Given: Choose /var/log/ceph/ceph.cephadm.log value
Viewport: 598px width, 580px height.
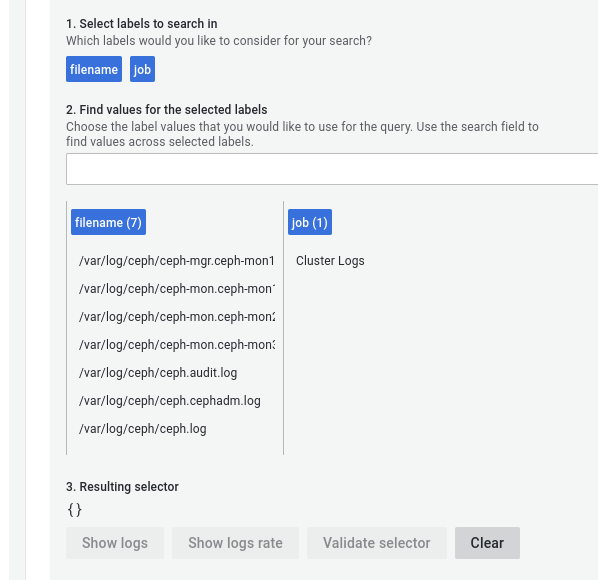Looking at the screenshot, I should 170,401.
